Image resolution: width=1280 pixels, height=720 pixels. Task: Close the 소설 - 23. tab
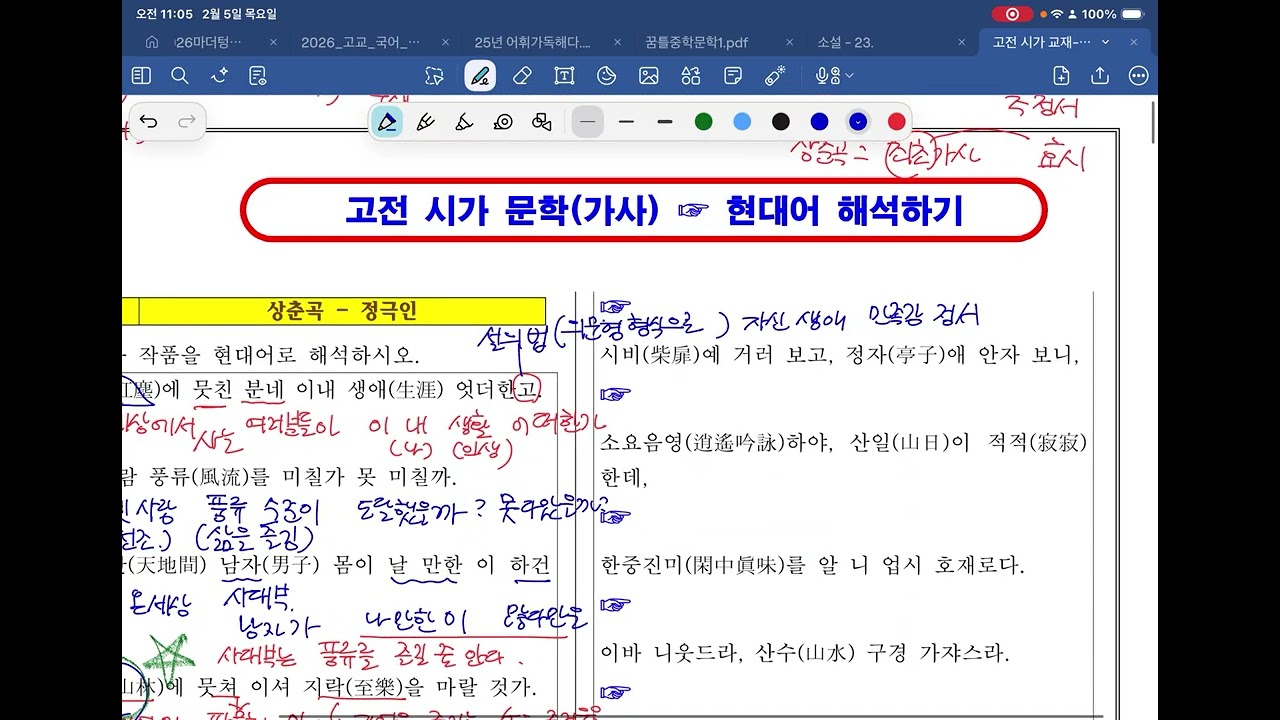(962, 43)
